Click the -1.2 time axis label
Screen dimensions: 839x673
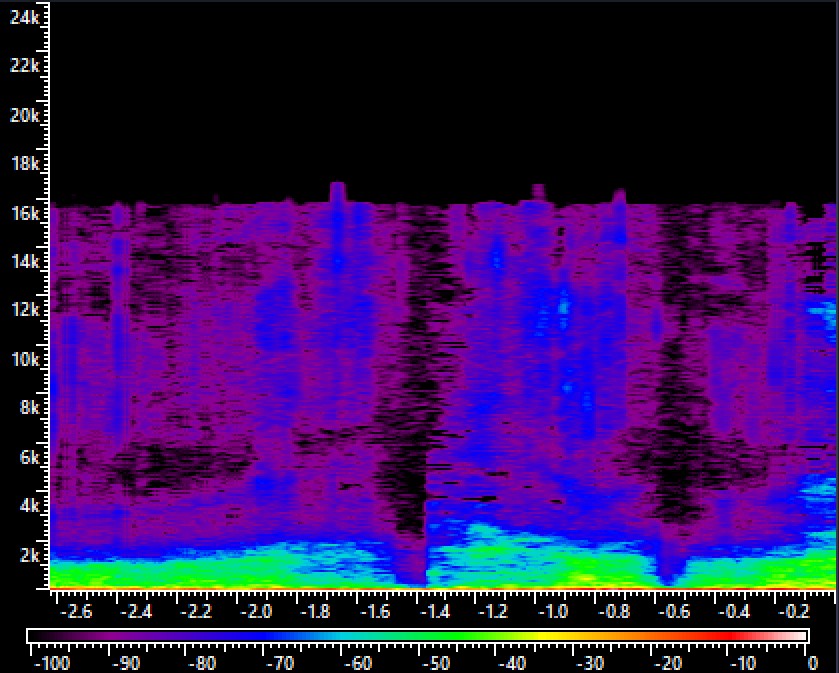[494, 611]
